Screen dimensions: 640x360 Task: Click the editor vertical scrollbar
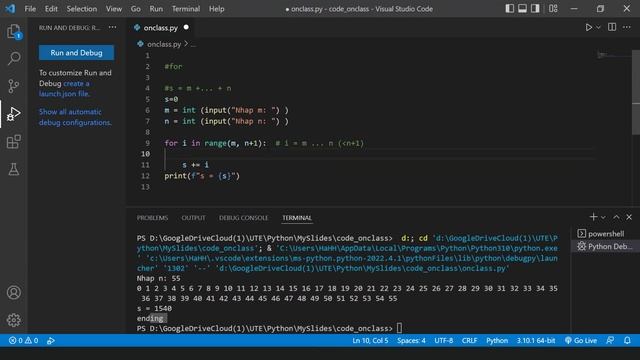(x=636, y=93)
